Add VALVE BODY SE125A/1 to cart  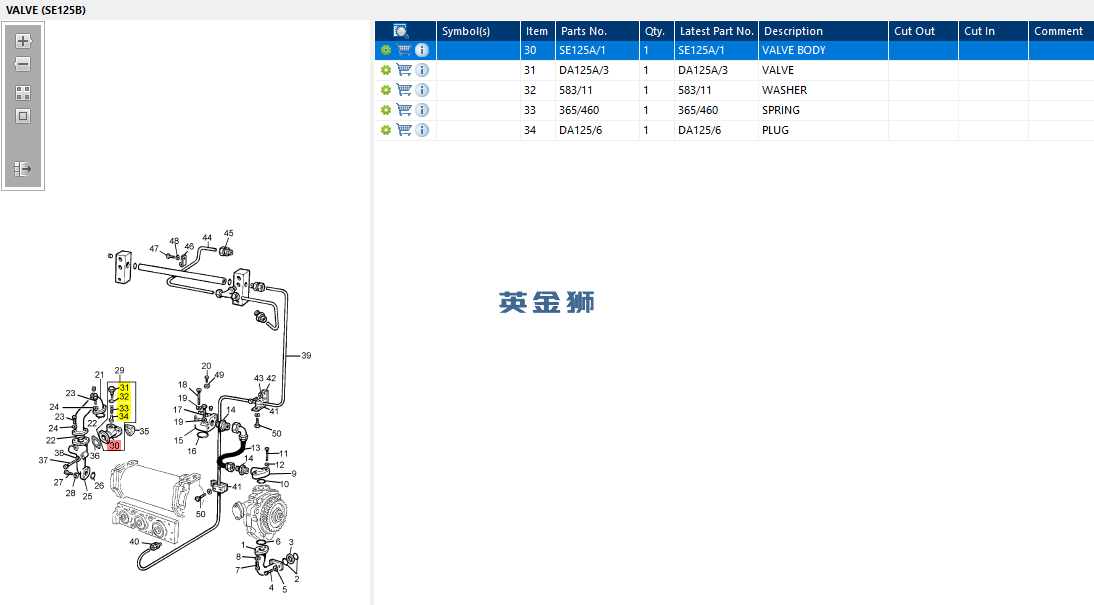404,50
